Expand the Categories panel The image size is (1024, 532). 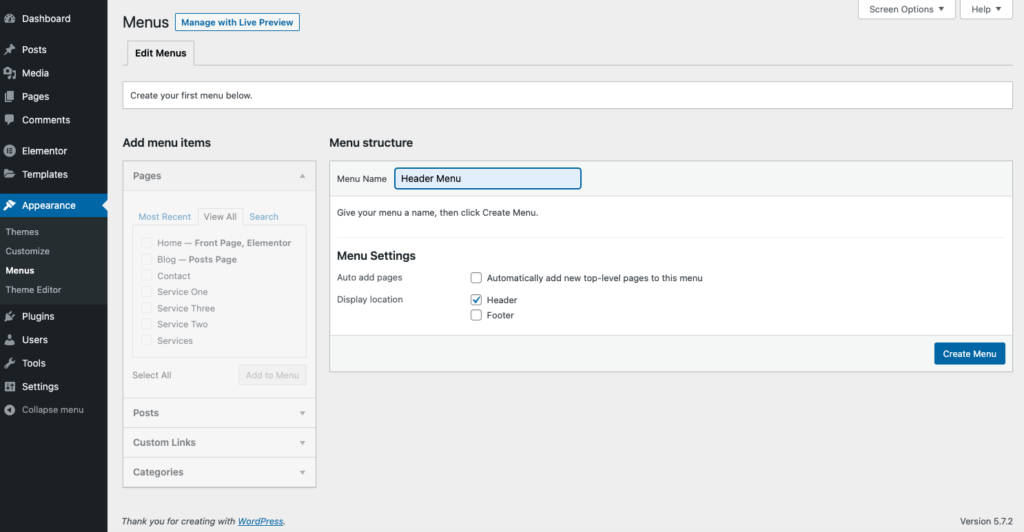219,472
